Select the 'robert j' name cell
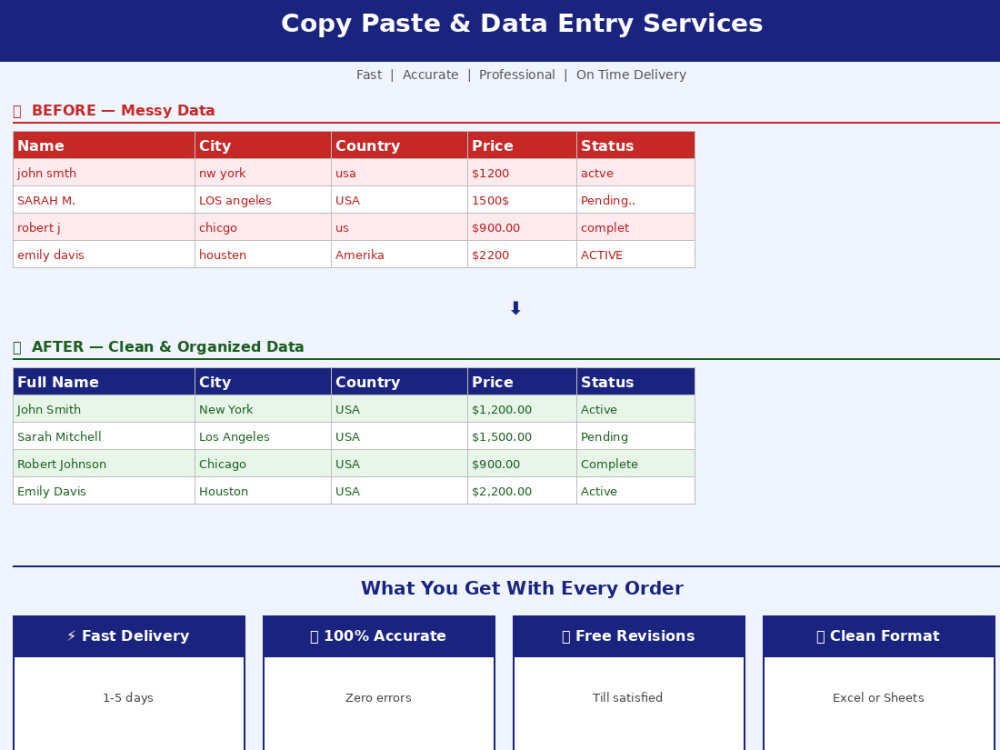 pyautogui.click(x=104, y=228)
